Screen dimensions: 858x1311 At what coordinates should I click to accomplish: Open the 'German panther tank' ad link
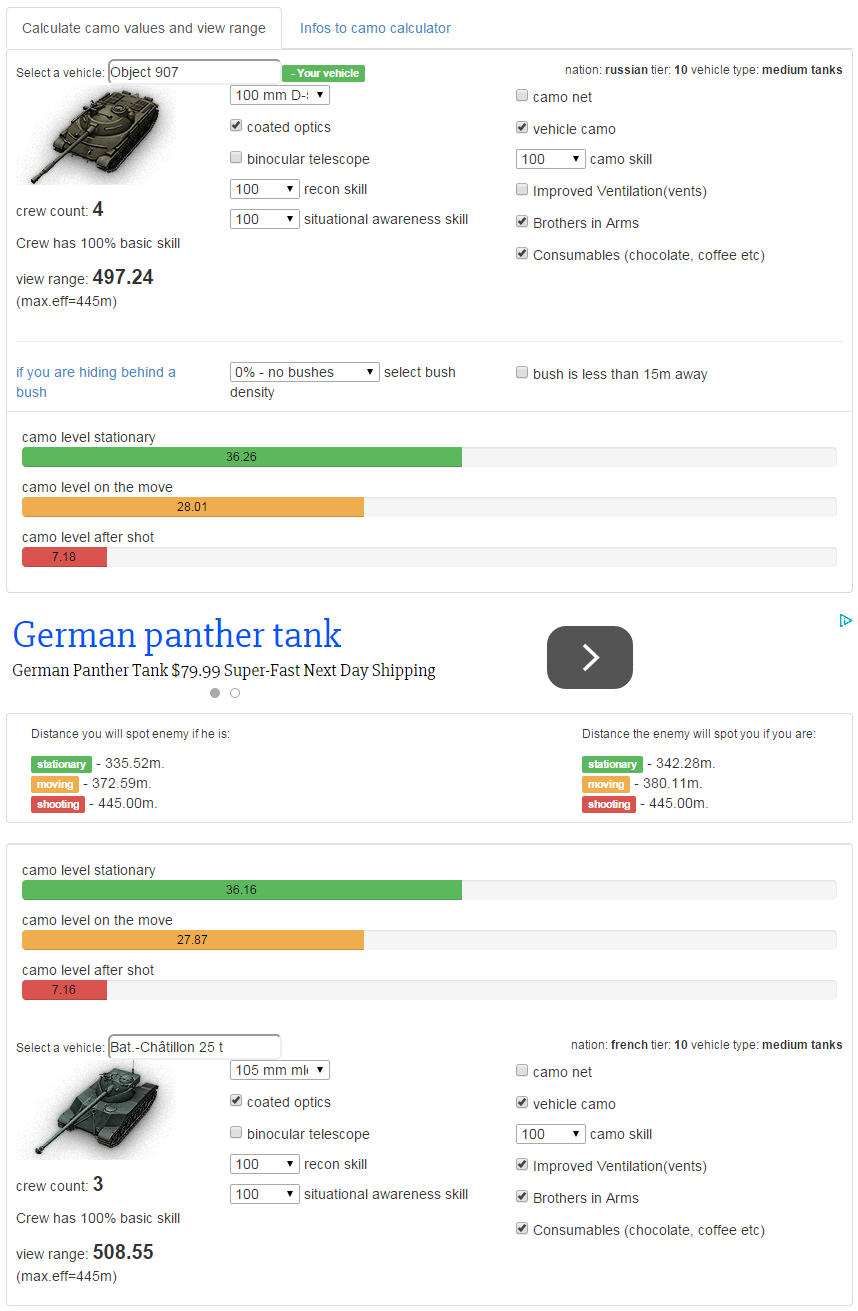coord(177,635)
